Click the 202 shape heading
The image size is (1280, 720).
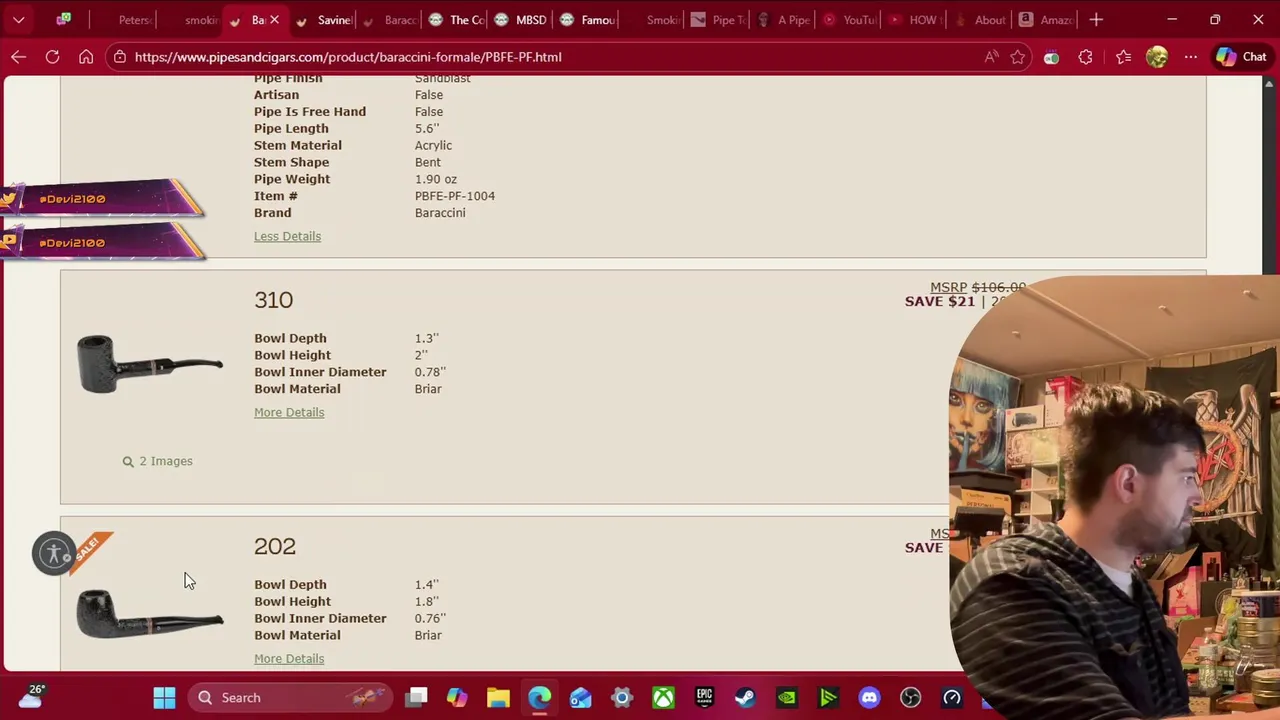point(275,546)
